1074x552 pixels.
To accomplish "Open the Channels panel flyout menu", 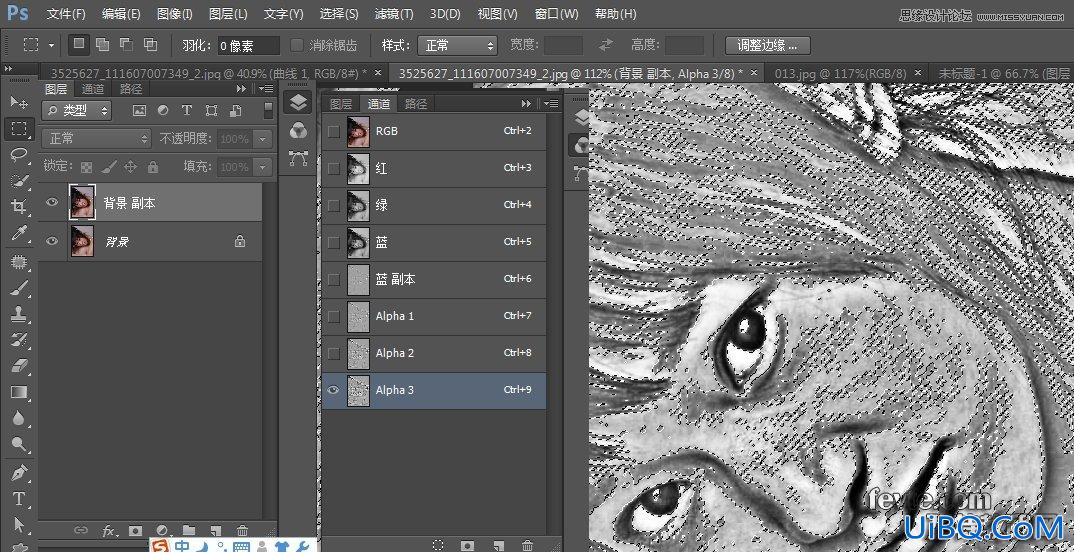I will point(549,104).
